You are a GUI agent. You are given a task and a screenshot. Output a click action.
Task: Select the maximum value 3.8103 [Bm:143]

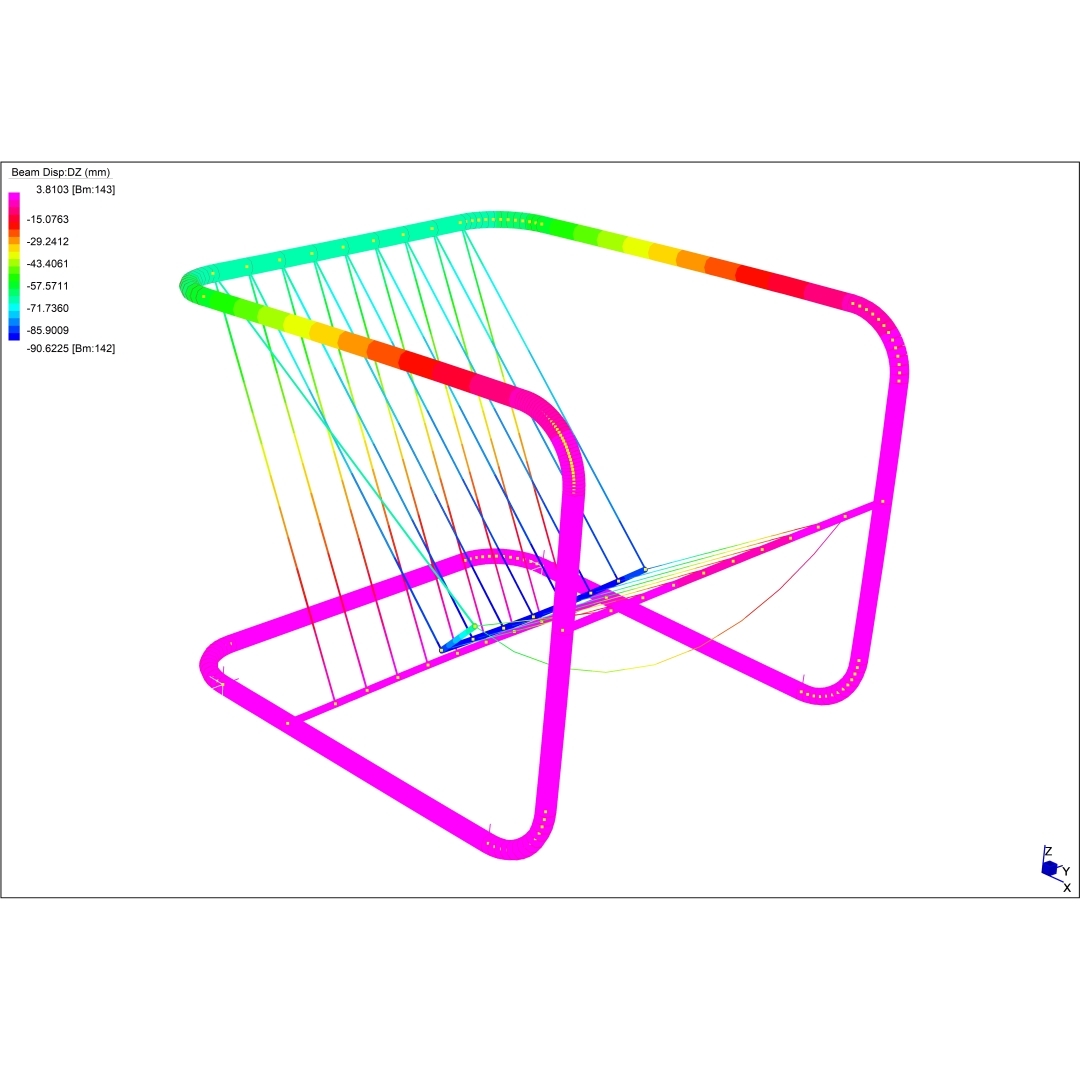tap(75, 189)
